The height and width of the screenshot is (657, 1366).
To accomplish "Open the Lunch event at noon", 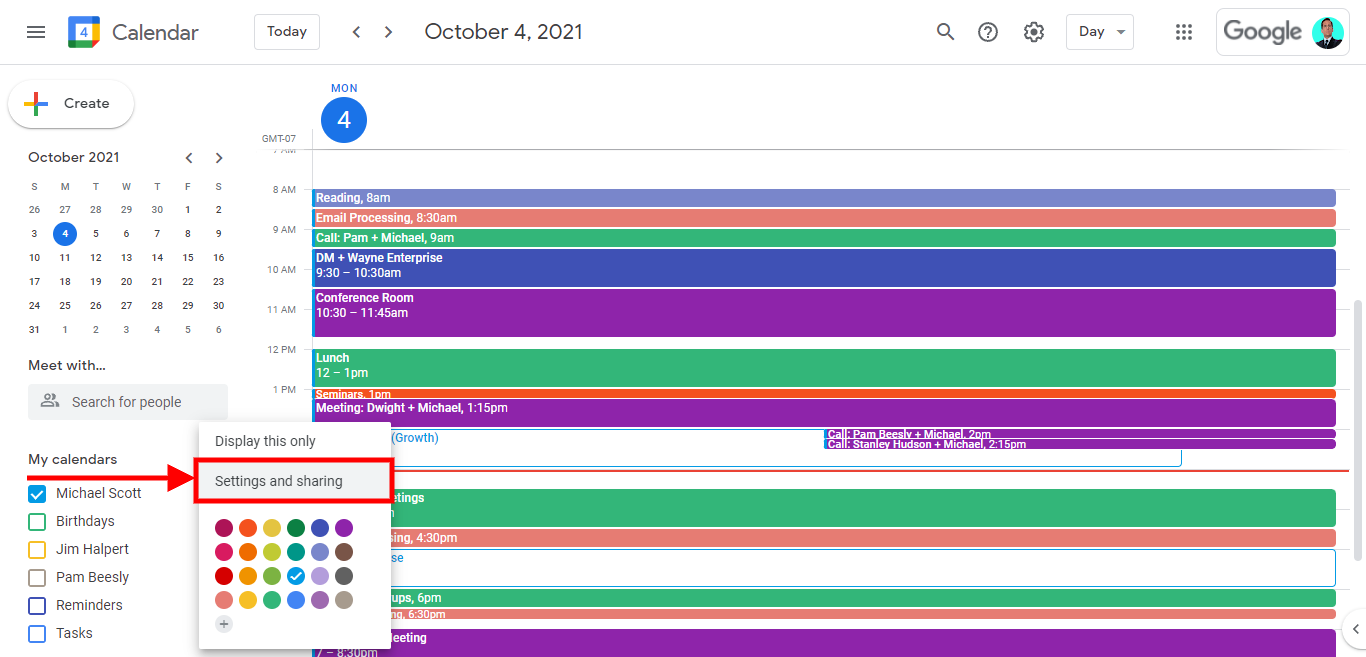I will 700,366.
